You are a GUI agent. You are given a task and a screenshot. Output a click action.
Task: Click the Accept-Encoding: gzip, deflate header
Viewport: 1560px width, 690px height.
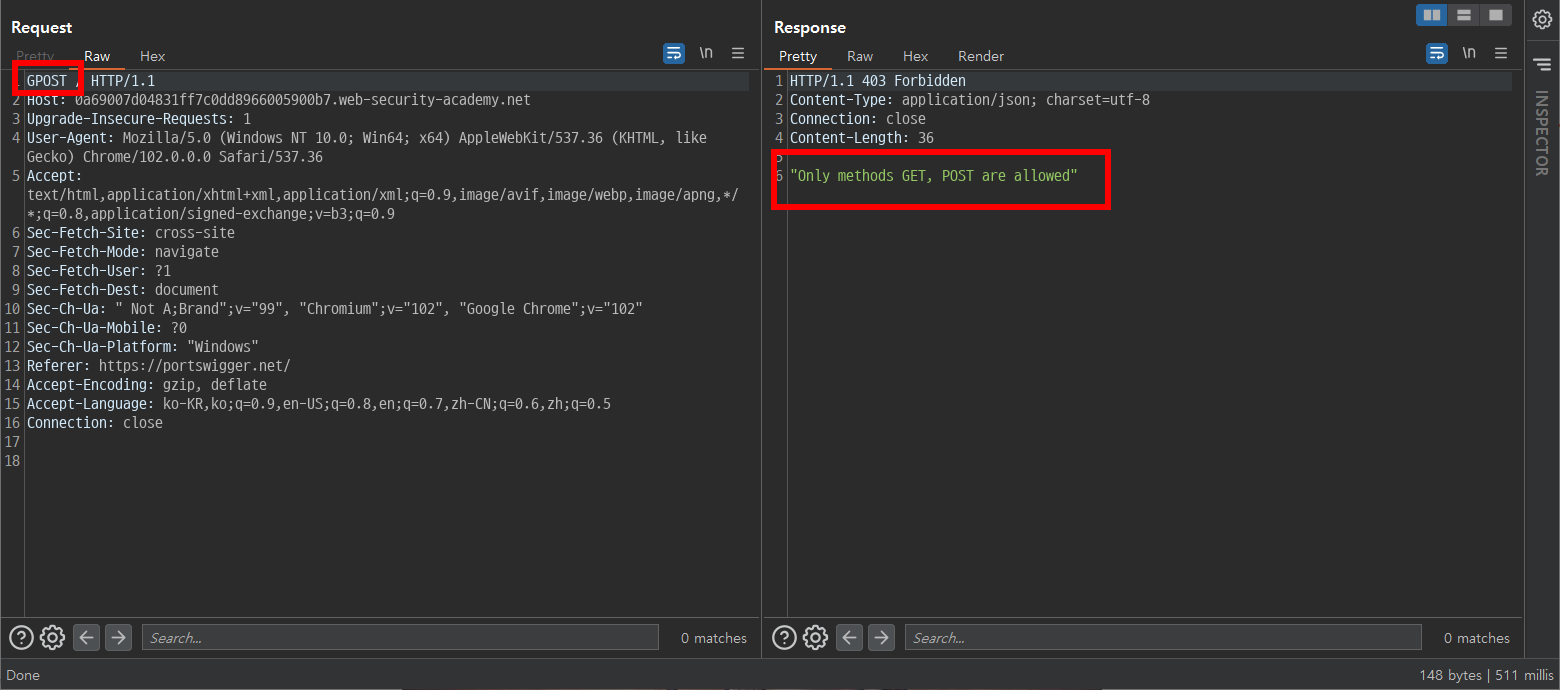[x=147, y=385]
